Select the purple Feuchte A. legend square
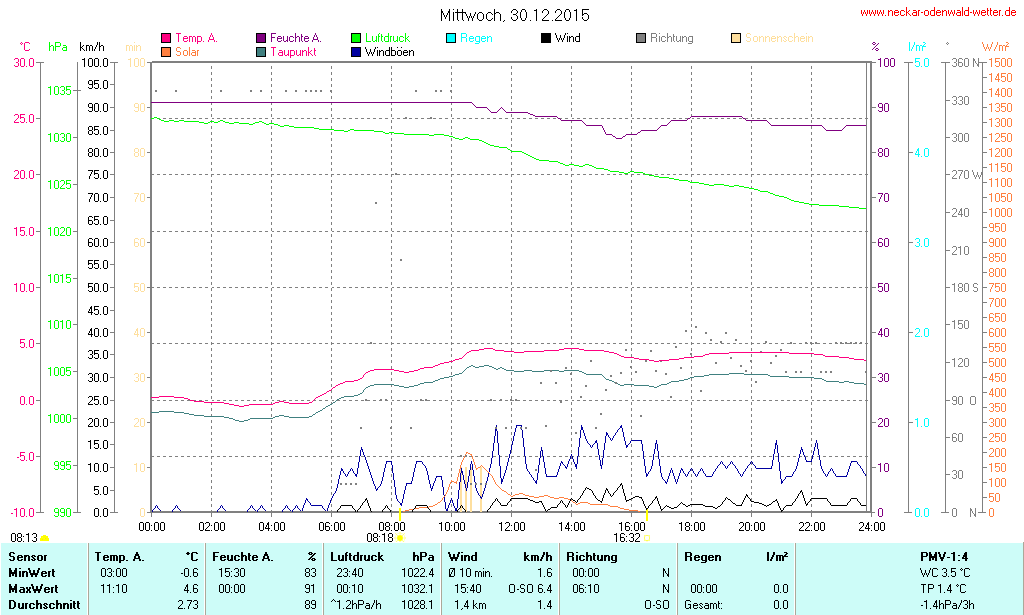The image size is (1024, 615). click(261, 39)
